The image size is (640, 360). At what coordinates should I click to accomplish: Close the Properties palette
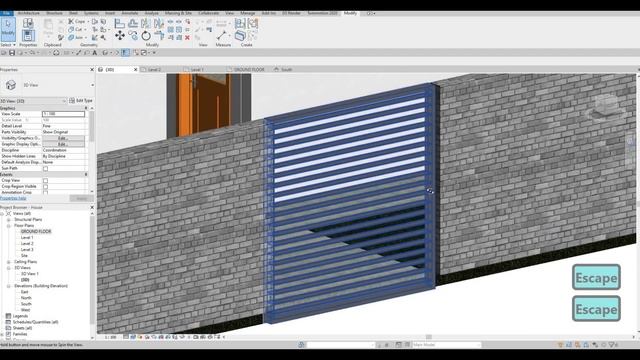[92, 70]
